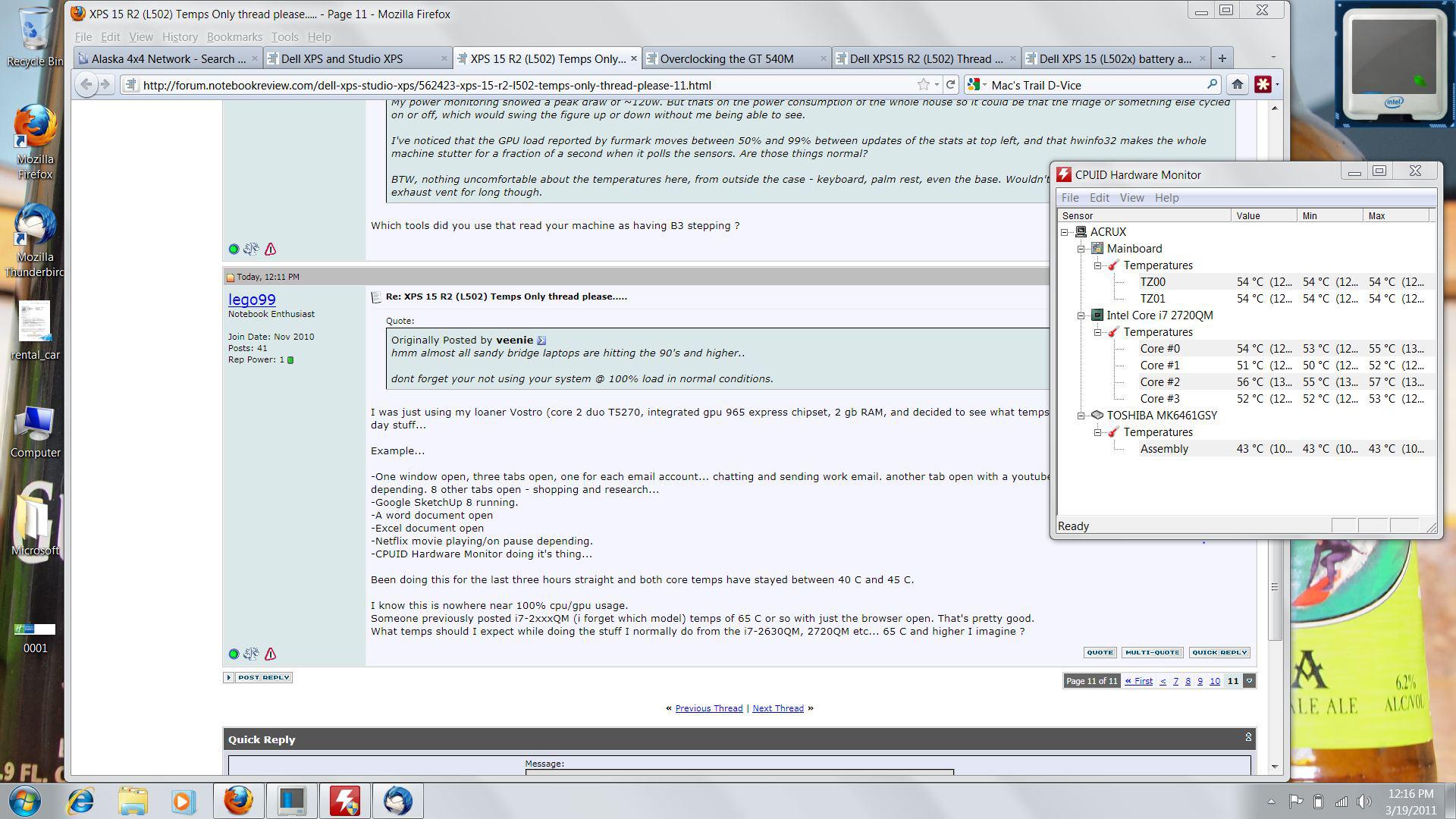The height and width of the screenshot is (819, 1456).
Task: Select Core #2 temperature row
Action: click(1246, 382)
